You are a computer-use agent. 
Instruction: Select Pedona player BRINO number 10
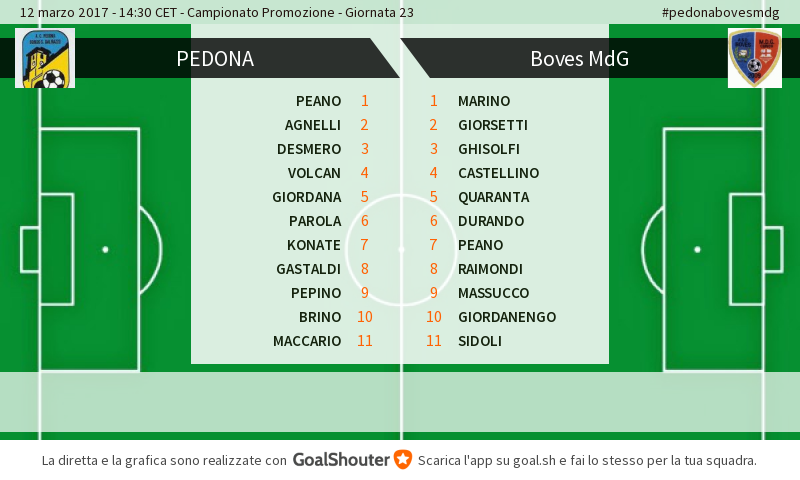[336, 317]
